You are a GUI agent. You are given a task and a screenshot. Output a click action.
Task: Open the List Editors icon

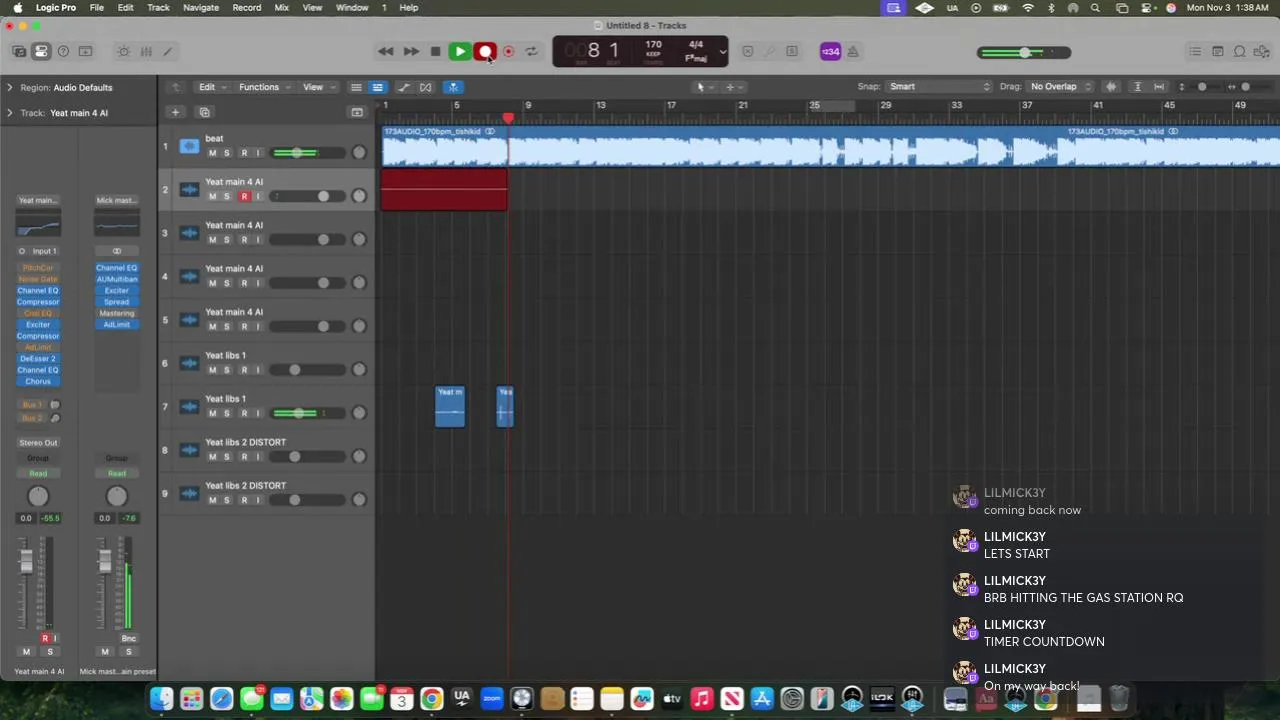point(1195,51)
